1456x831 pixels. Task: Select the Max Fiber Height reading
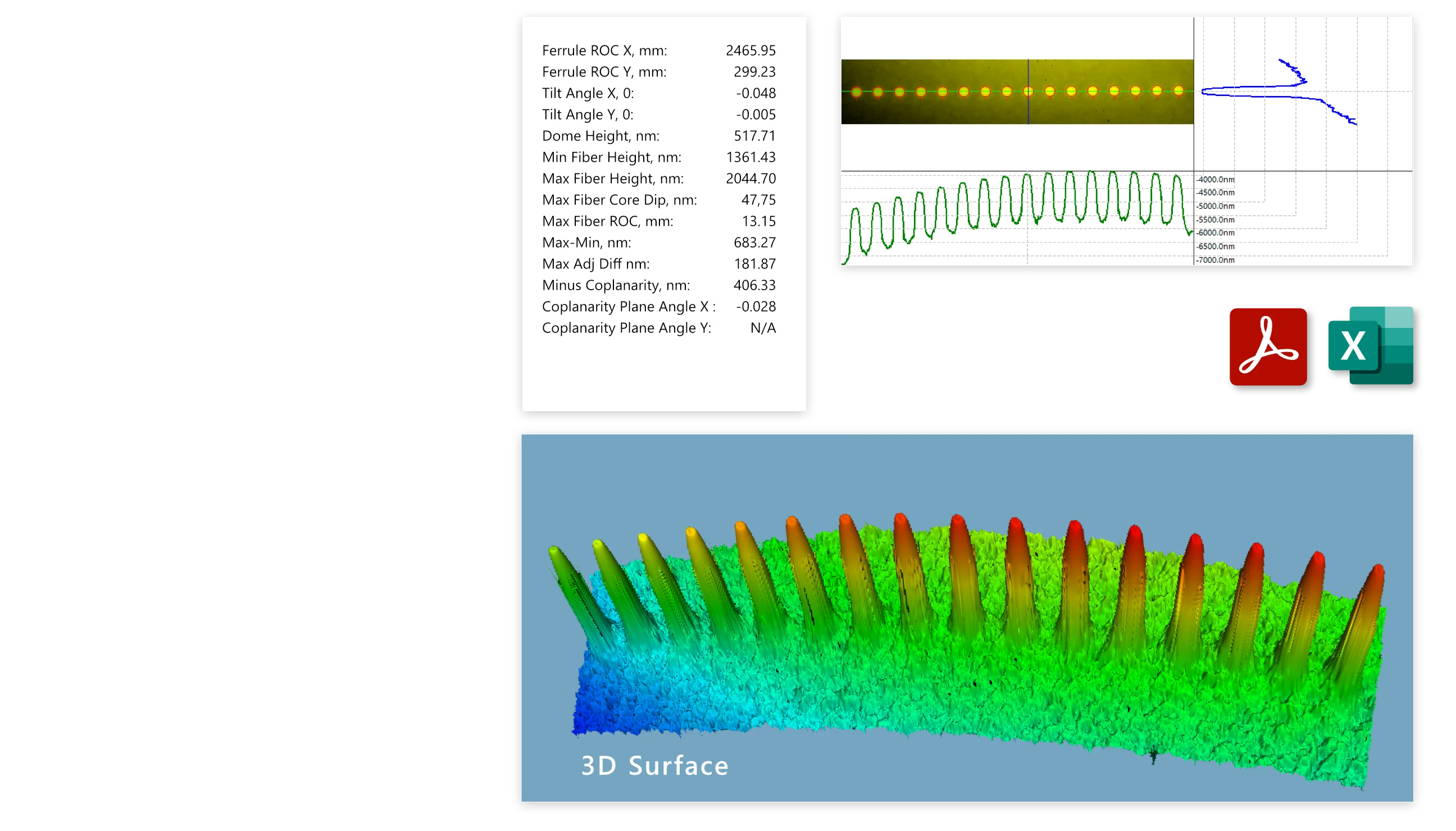[750, 178]
